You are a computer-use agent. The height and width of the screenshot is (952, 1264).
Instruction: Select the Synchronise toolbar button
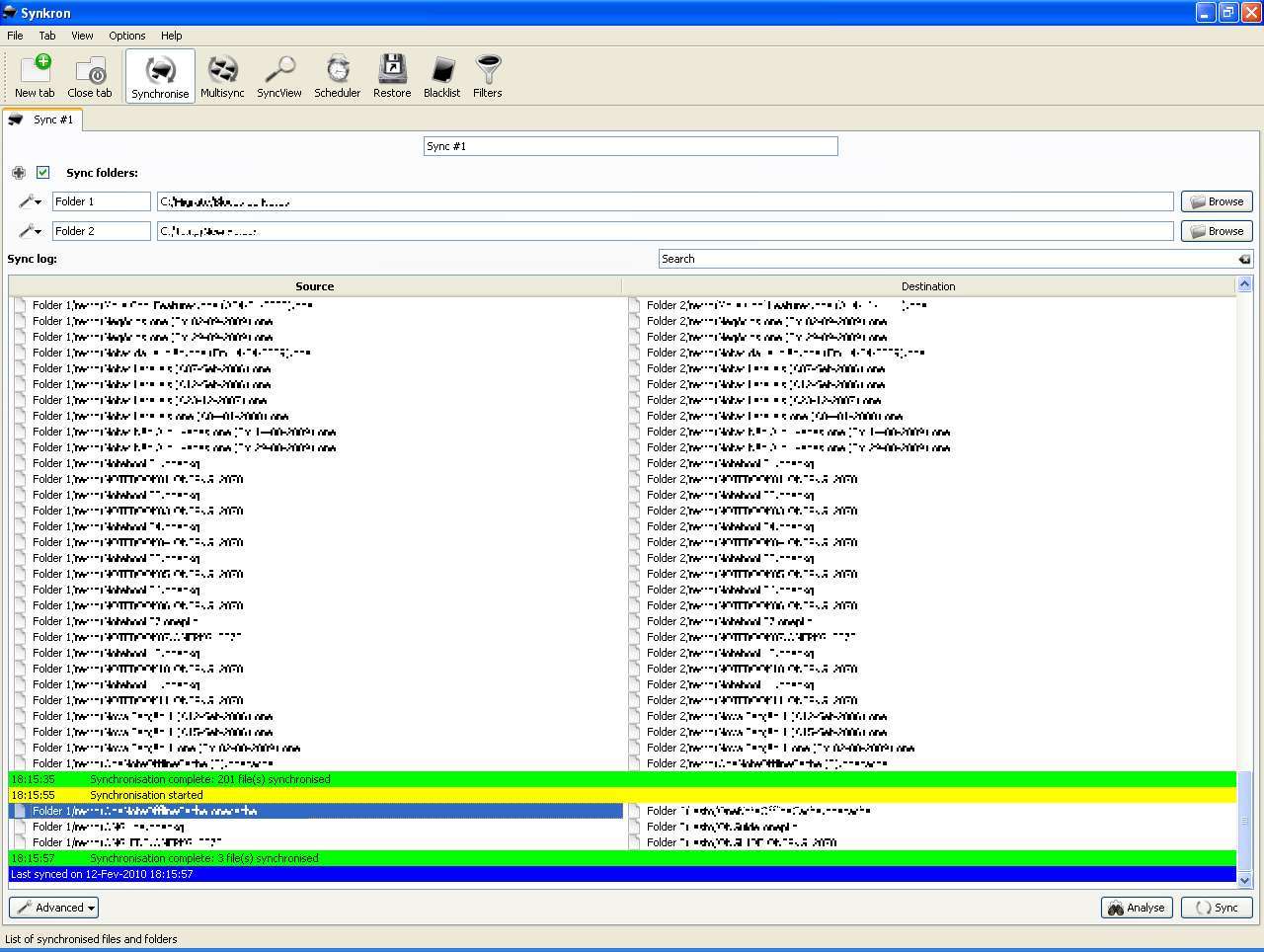[x=160, y=76]
